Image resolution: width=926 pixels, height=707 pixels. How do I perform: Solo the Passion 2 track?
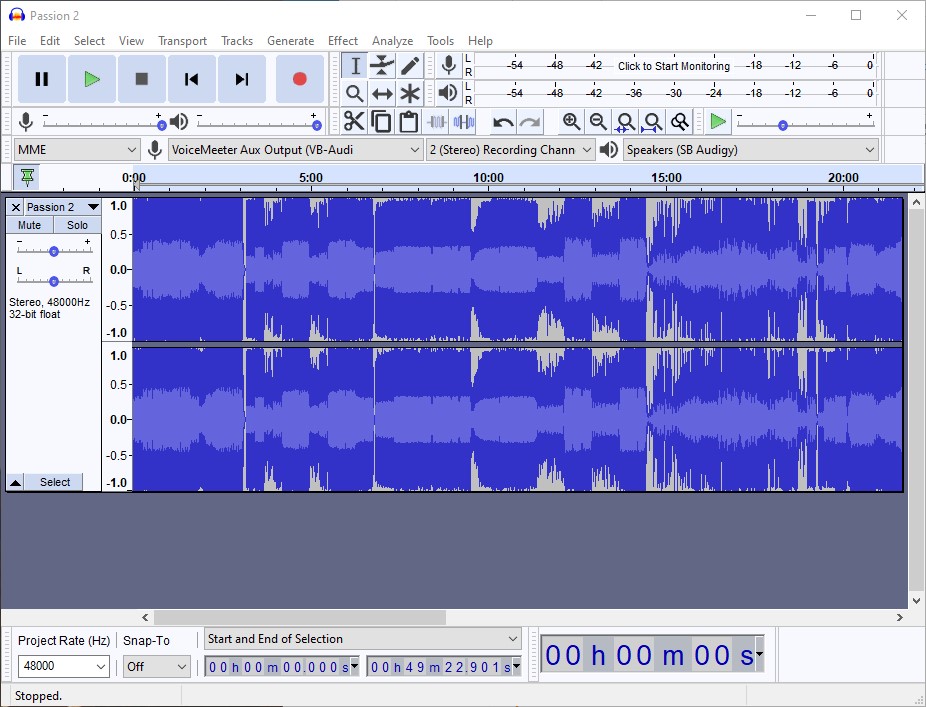coord(77,225)
